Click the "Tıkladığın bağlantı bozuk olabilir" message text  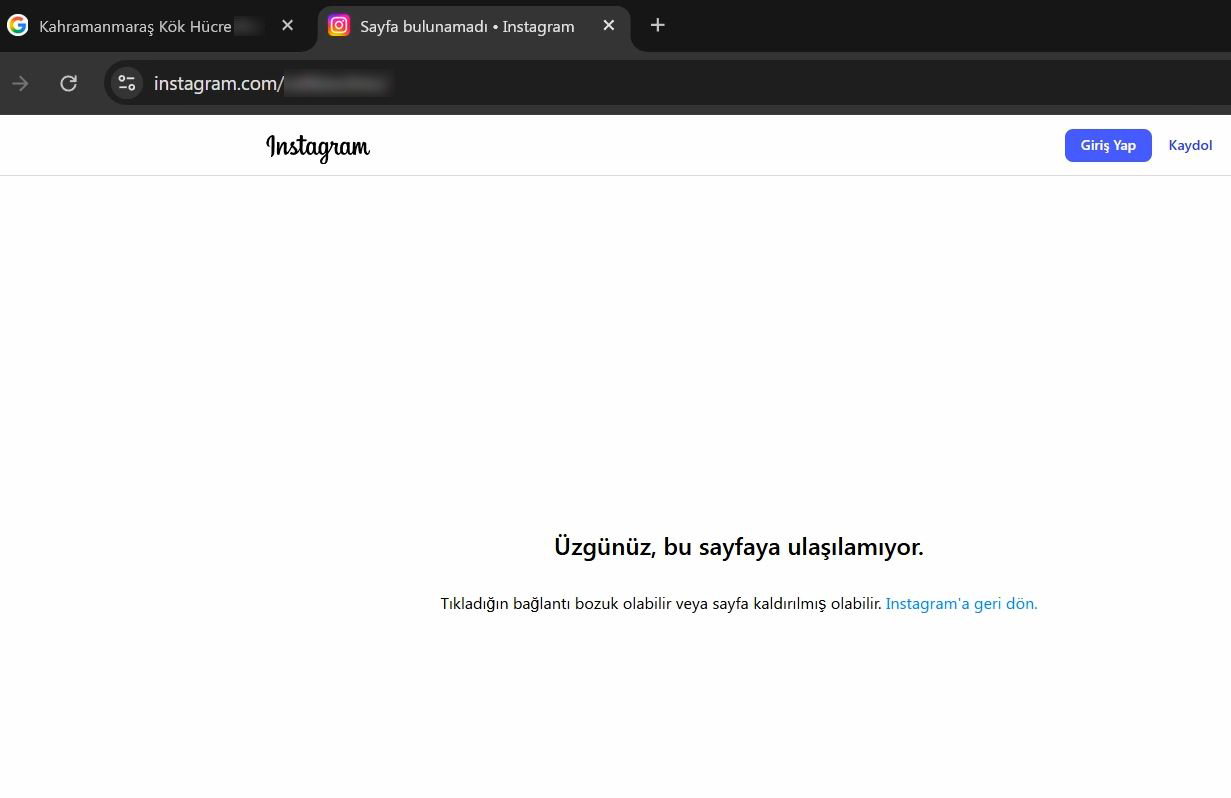point(660,604)
